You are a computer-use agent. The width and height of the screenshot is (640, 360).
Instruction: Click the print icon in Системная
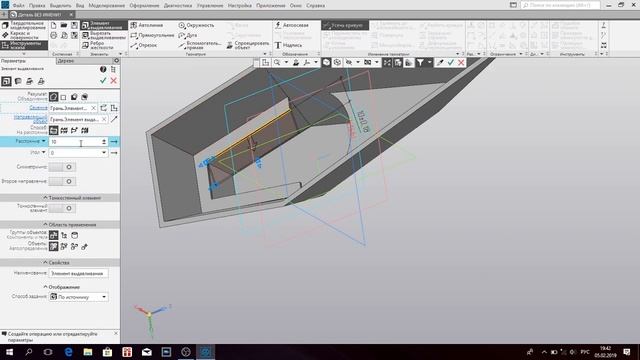coord(53,36)
